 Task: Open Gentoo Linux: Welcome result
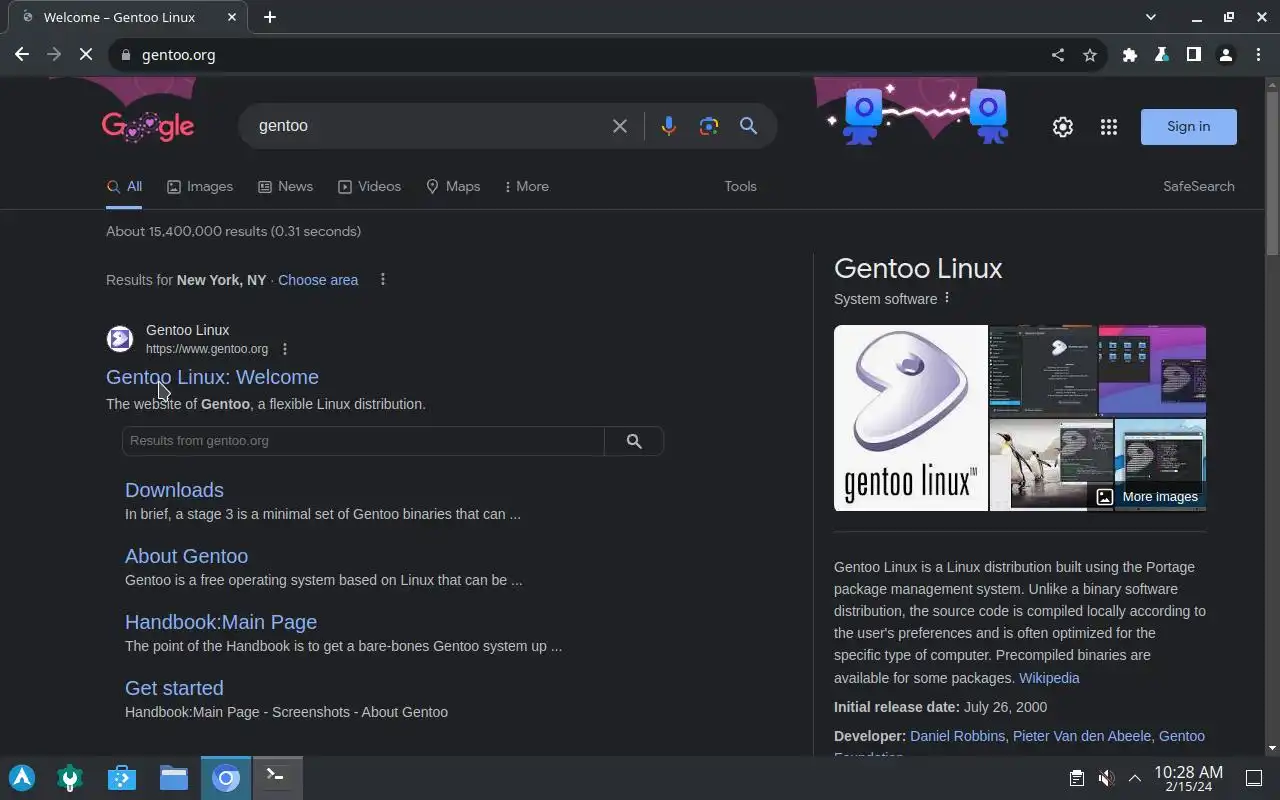tap(212, 377)
